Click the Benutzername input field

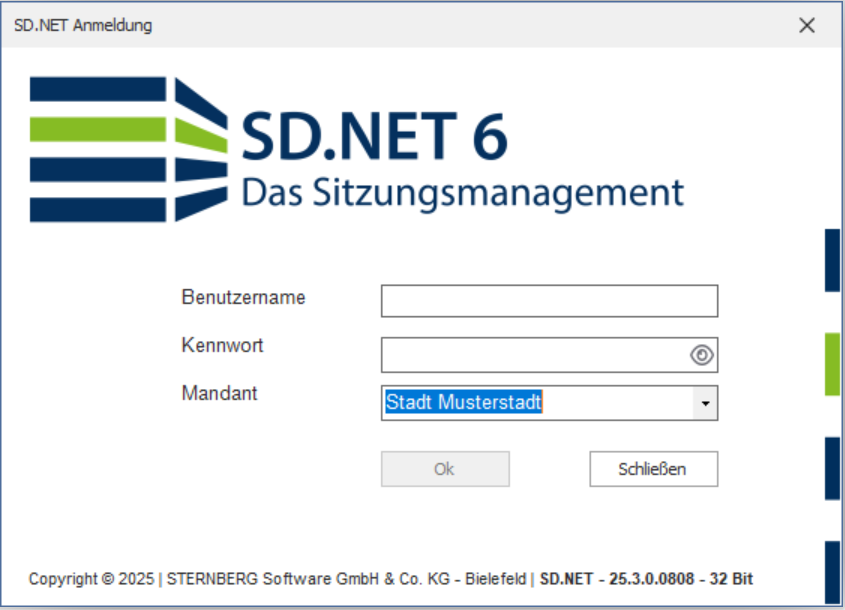pyautogui.click(x=549, y=301)
